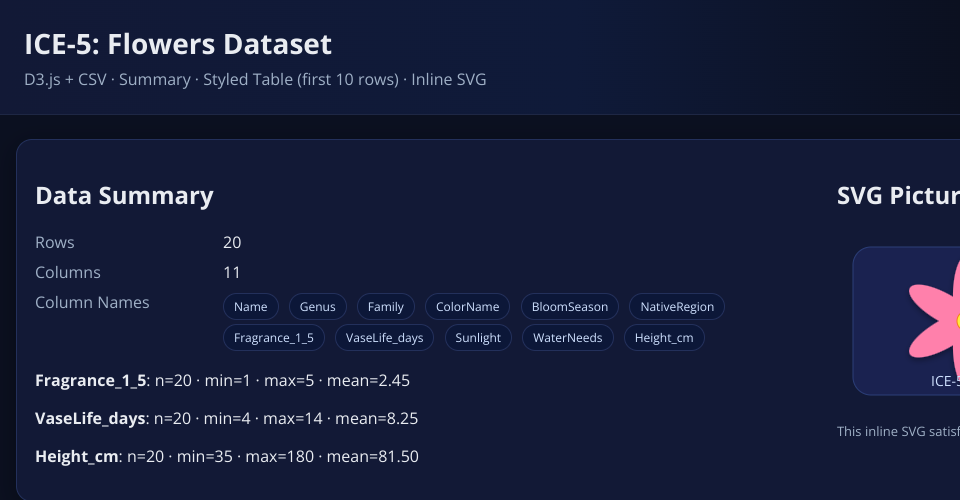Click the page subtitle under the title

pos(255,80)
